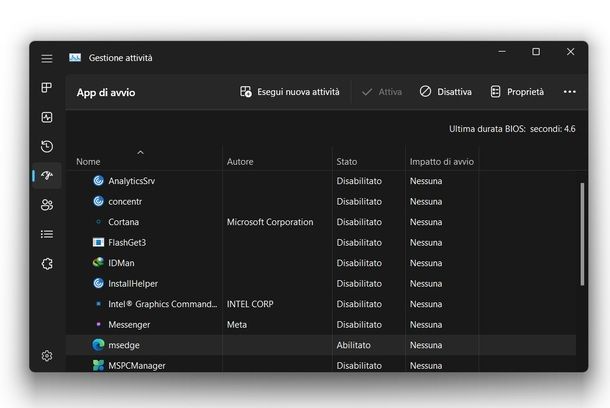Select the Messenger row name
The height and width of the screenshot is (408, 610).
coord(129,325)
